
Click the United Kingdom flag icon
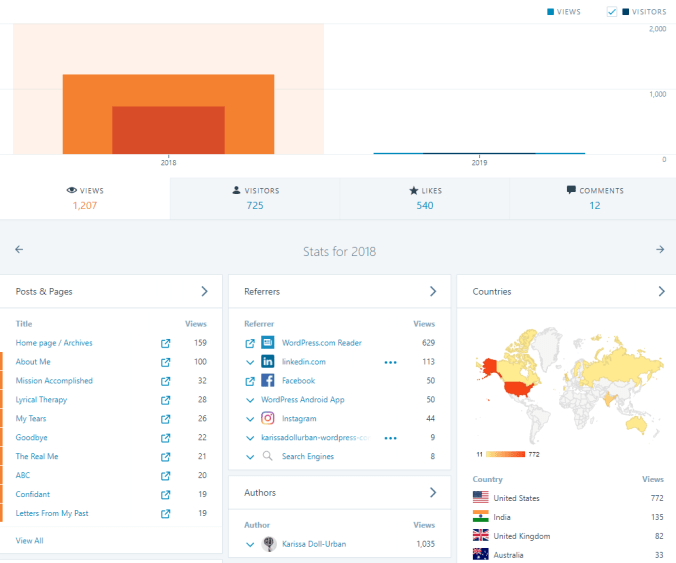(481, 535)
